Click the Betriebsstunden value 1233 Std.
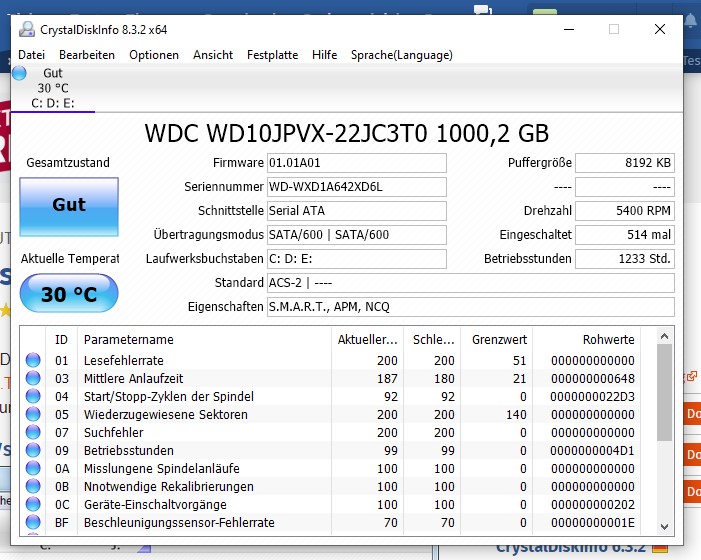The width and height of the screenshot is (701, 560). click(625, 259)
